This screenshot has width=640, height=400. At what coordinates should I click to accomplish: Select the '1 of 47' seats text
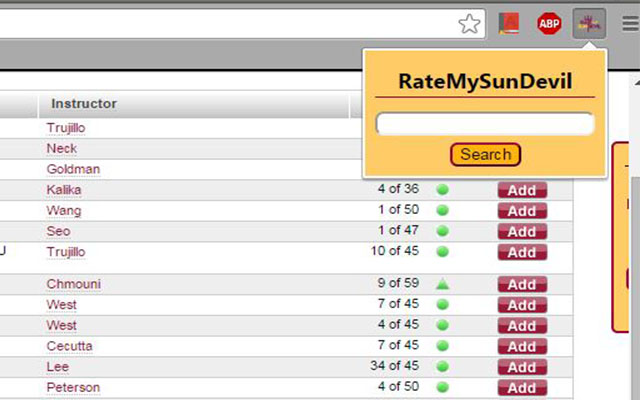[398, 230]
